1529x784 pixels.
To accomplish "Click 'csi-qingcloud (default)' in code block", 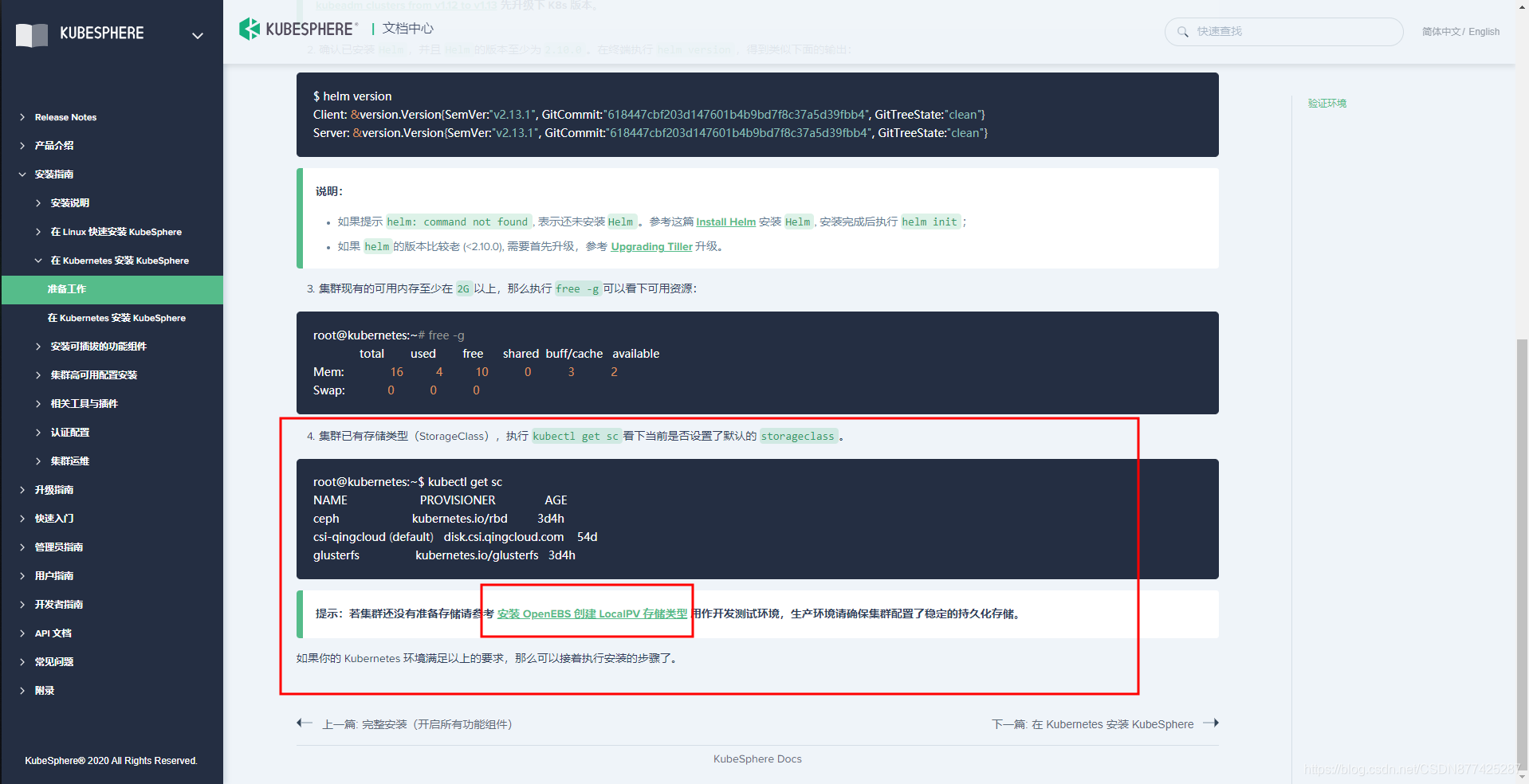I will click(x=373, y=537).
